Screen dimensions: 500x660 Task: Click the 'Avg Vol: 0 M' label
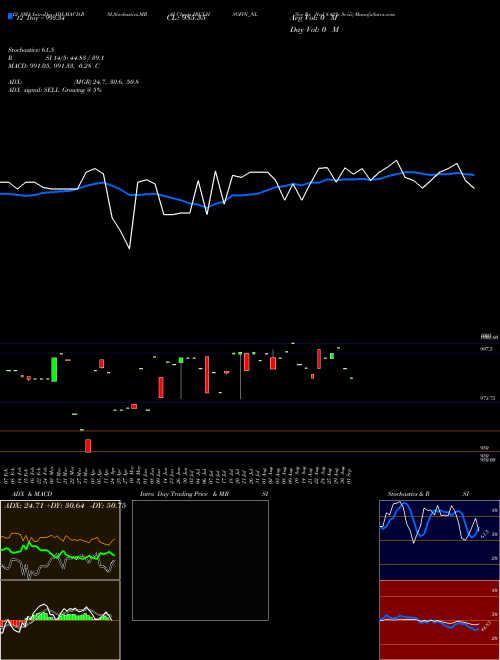[314, 18]
